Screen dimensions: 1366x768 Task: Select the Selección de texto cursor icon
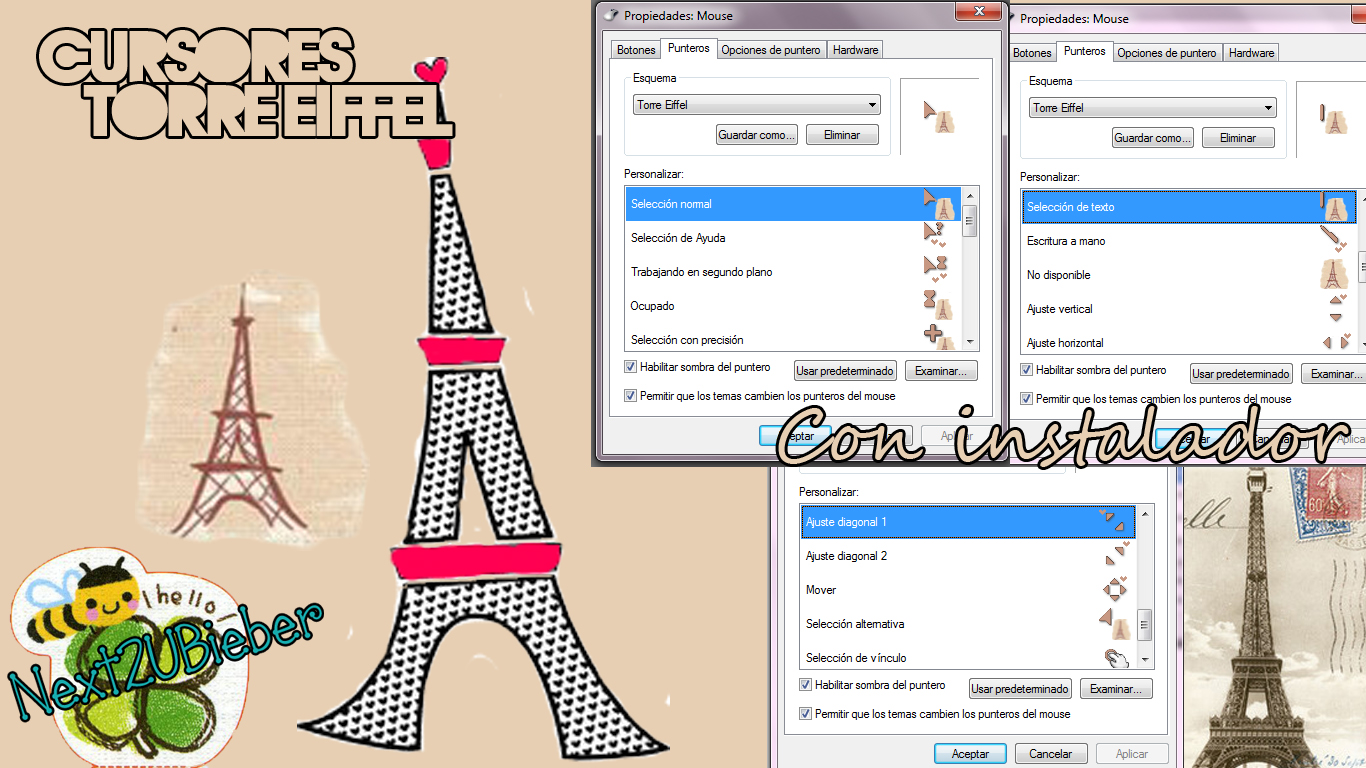click(1334, 207)
